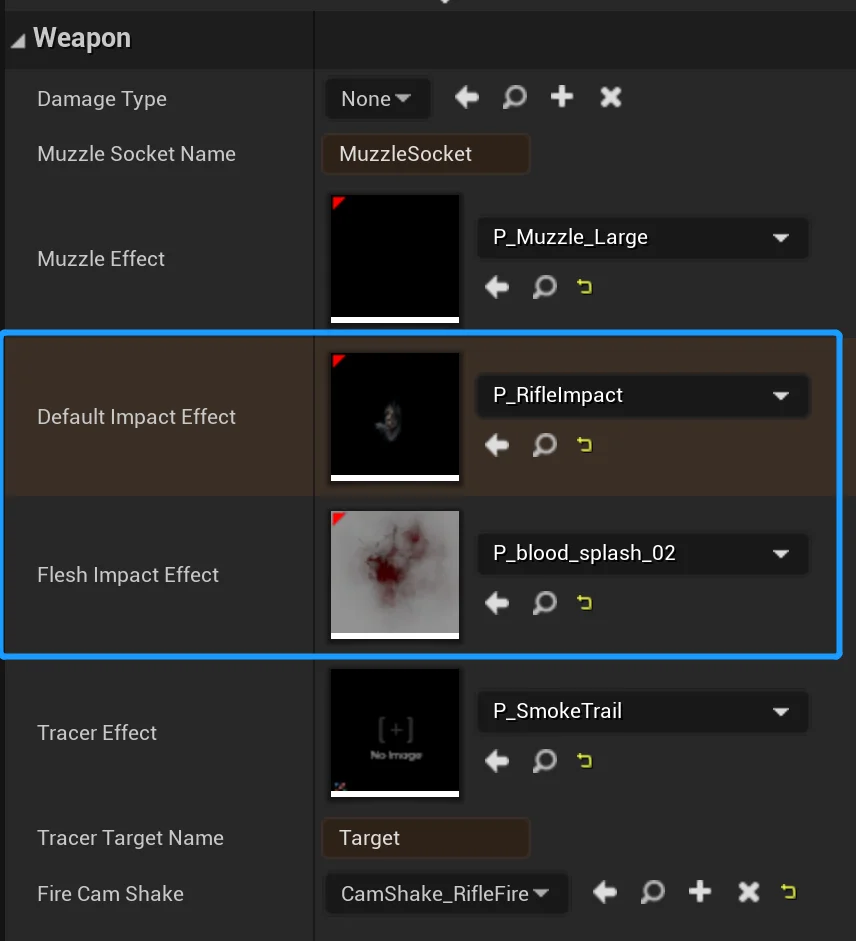Open the P_SmokeTrail asset dropdown
The width and height of the screenshot is (856, 941).
pos(642,711)
